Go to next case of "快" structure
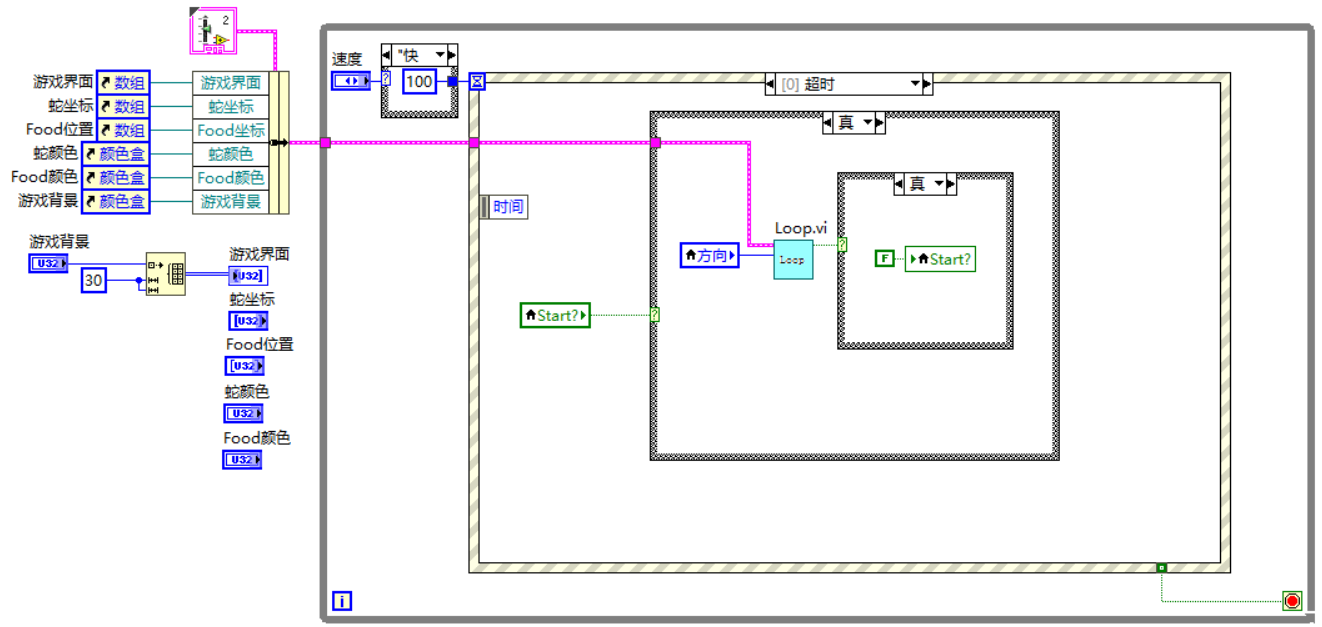 point(452,54)
